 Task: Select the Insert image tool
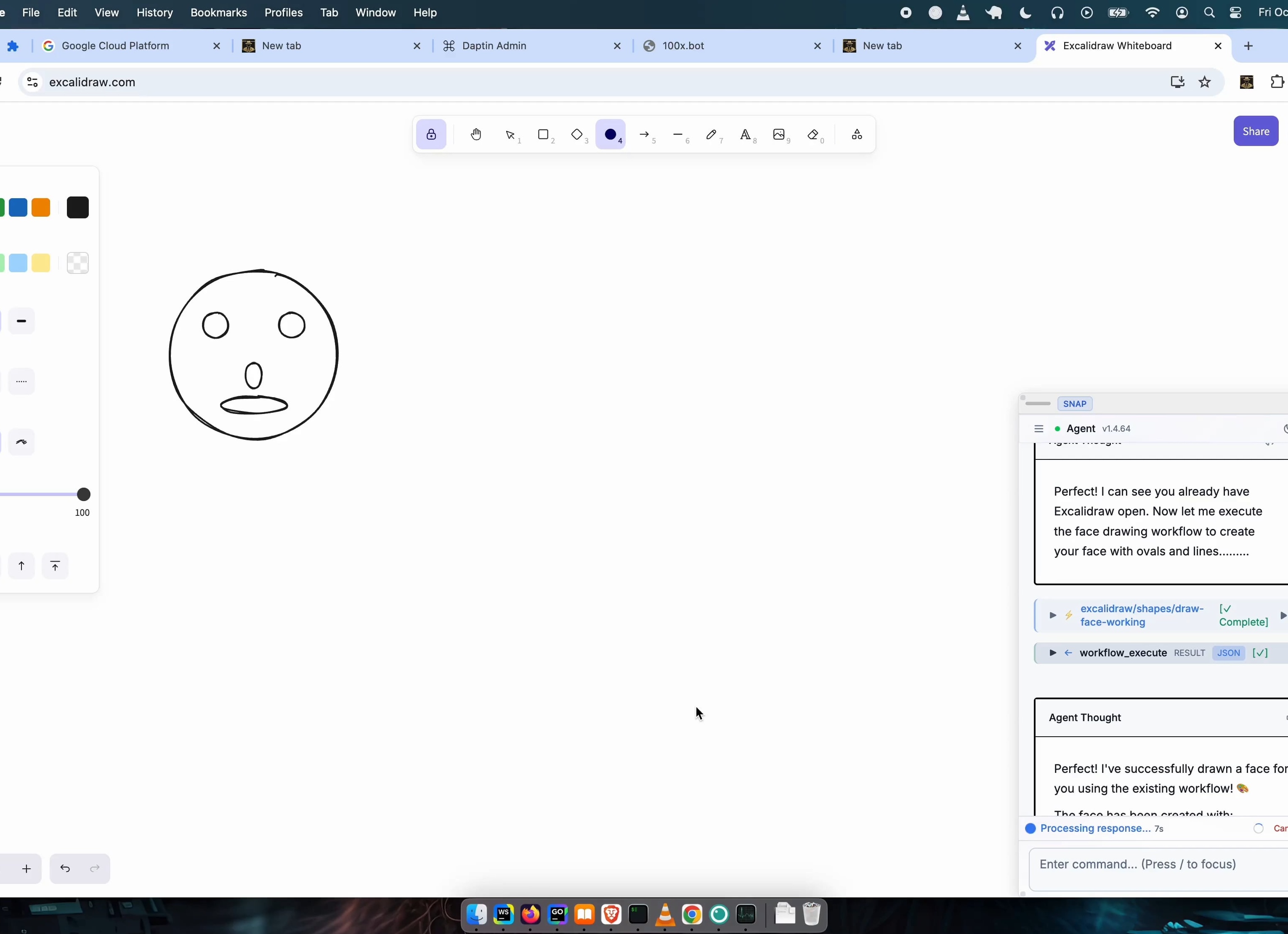[778, 135]
